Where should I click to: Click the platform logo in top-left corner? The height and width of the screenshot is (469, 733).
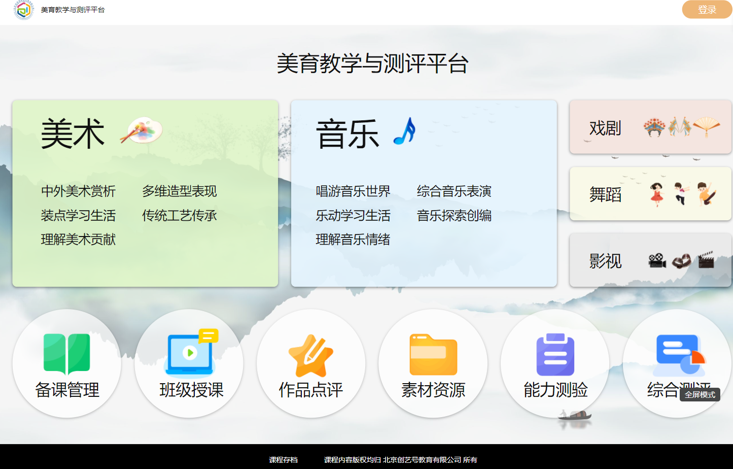[x=24, y=10]
